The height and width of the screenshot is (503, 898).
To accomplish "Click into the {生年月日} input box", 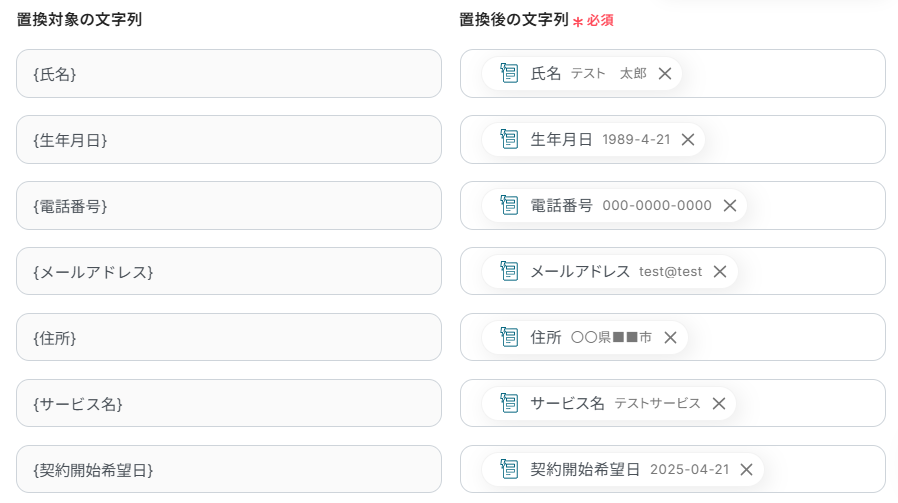I will (x=228, y=139).
